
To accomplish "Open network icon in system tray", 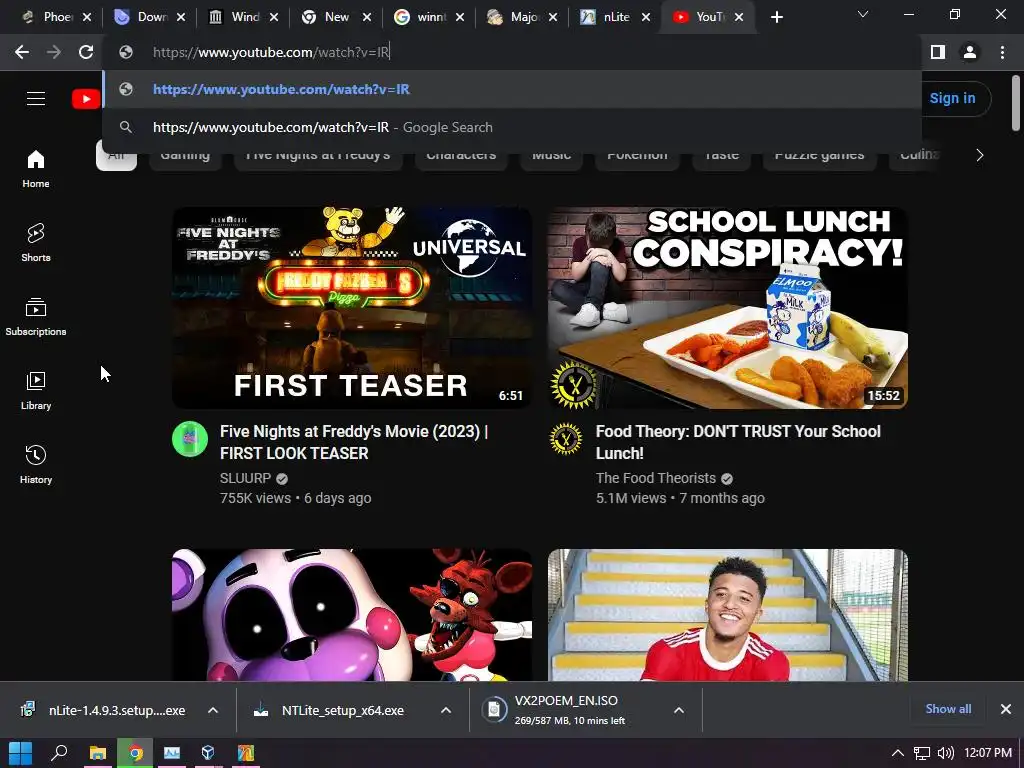I will (x=921, y=753).
